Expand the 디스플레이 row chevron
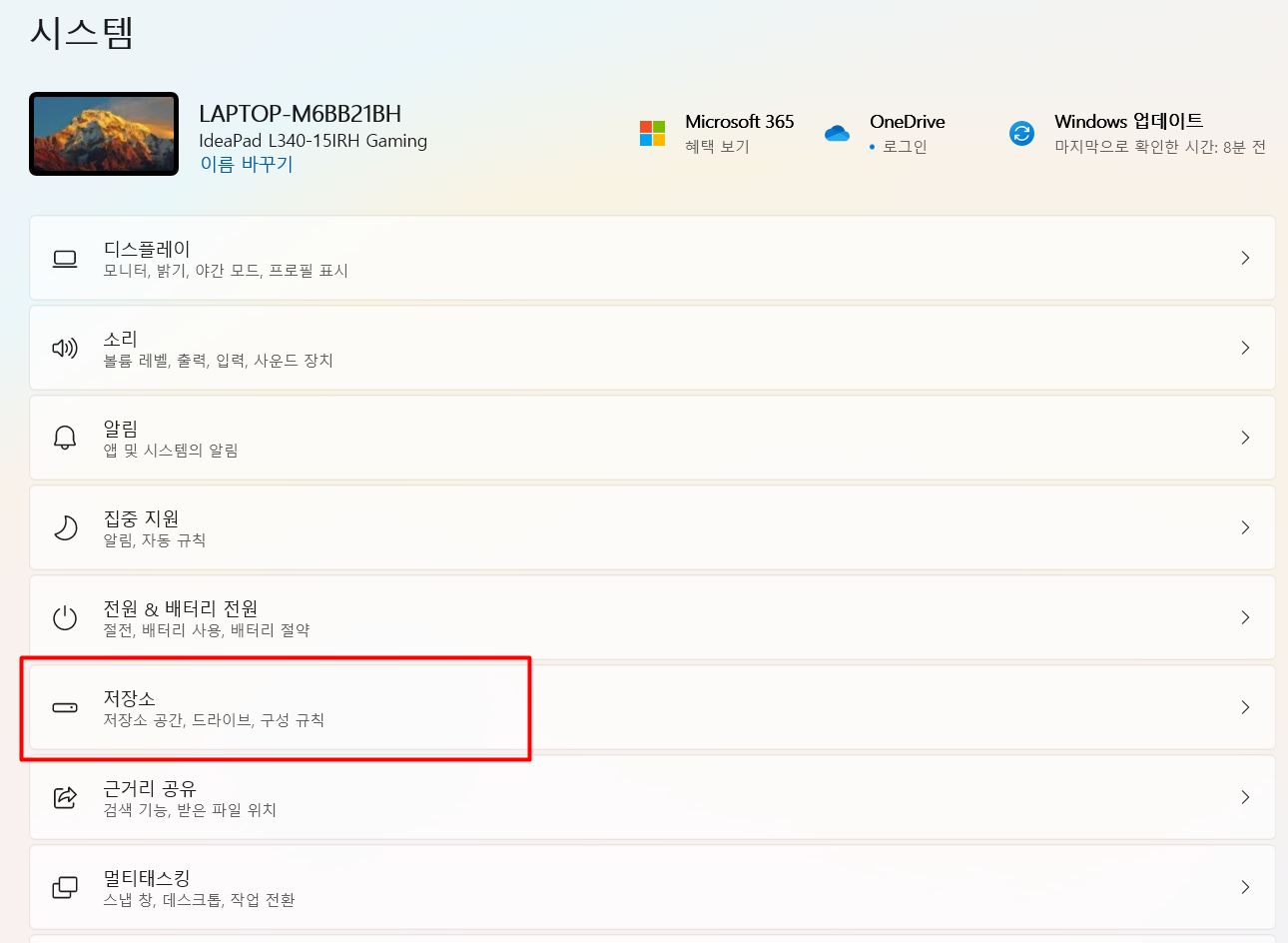 1245,258
